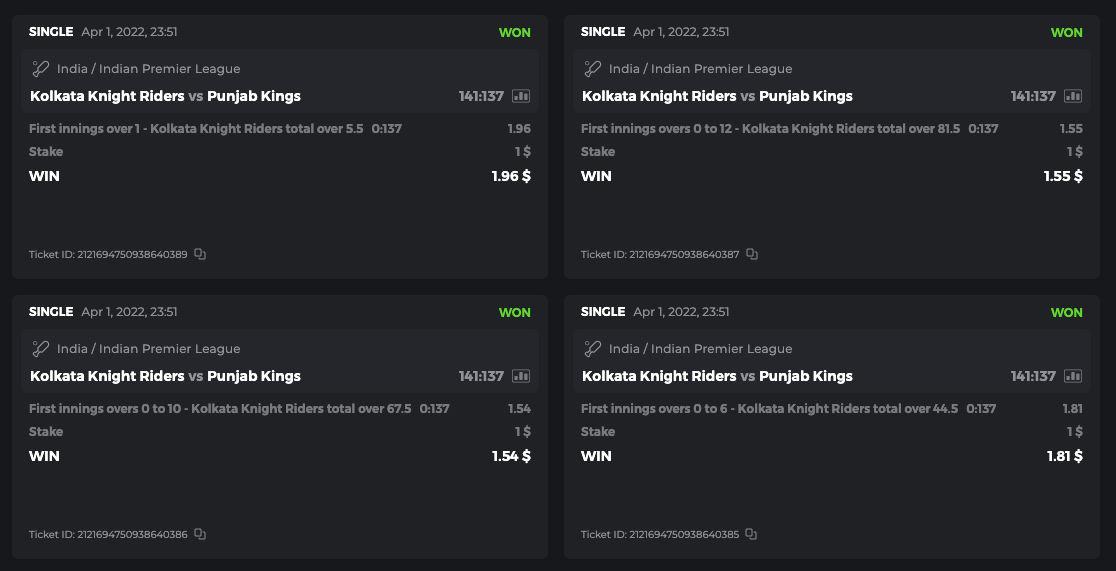The width and height of the screenshot is (1116, 571).
Task: Click cricket sport icon on 1.54 bet card
Action: click(x=40, y=349)
